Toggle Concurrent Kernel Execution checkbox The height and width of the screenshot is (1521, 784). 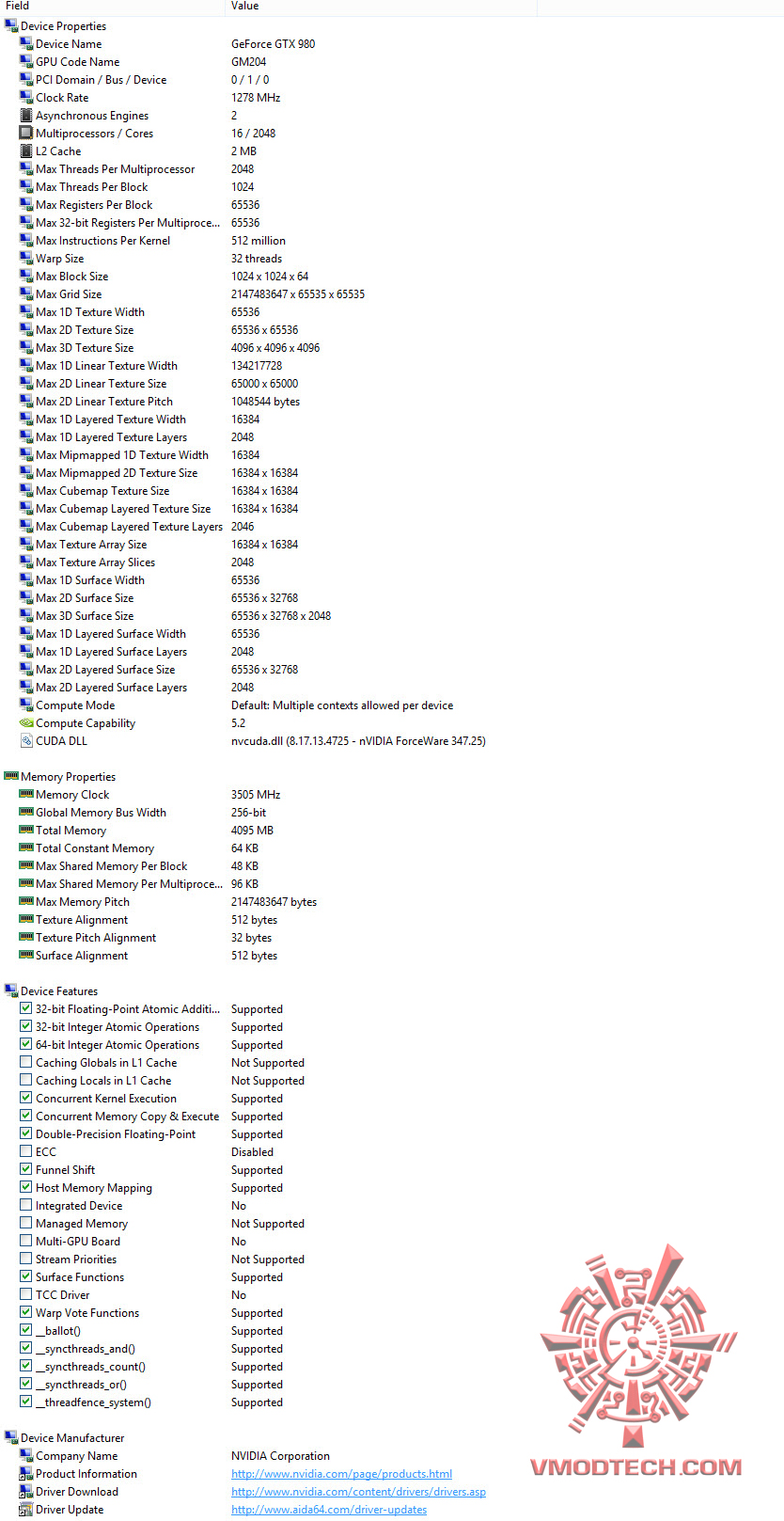click(26, 1098)
